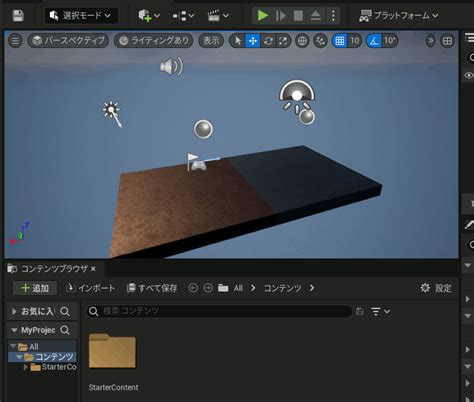Expand chevron after コンテンツ breadcrumb
This screenshot has height=402, width=474.
coord(312,288)
